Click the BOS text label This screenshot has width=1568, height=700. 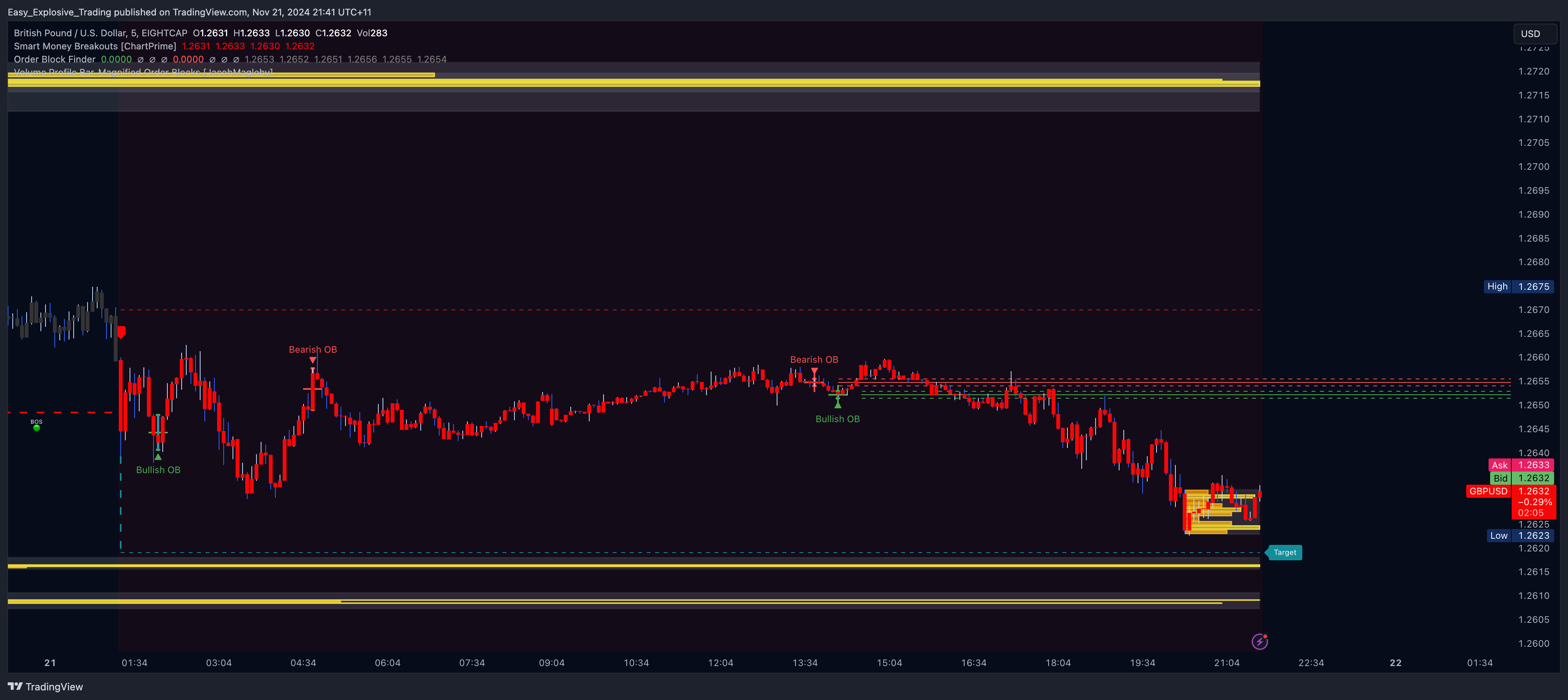(x=37, y=422)
